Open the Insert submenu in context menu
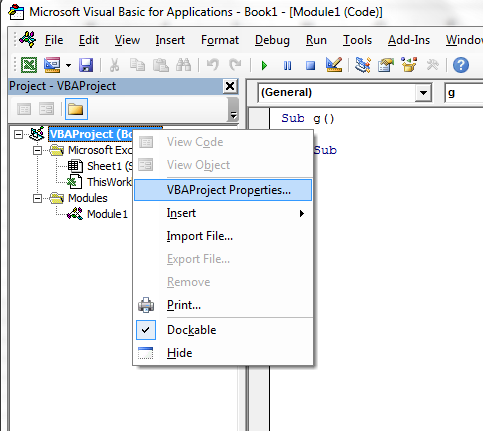 [x=223, y=213]
